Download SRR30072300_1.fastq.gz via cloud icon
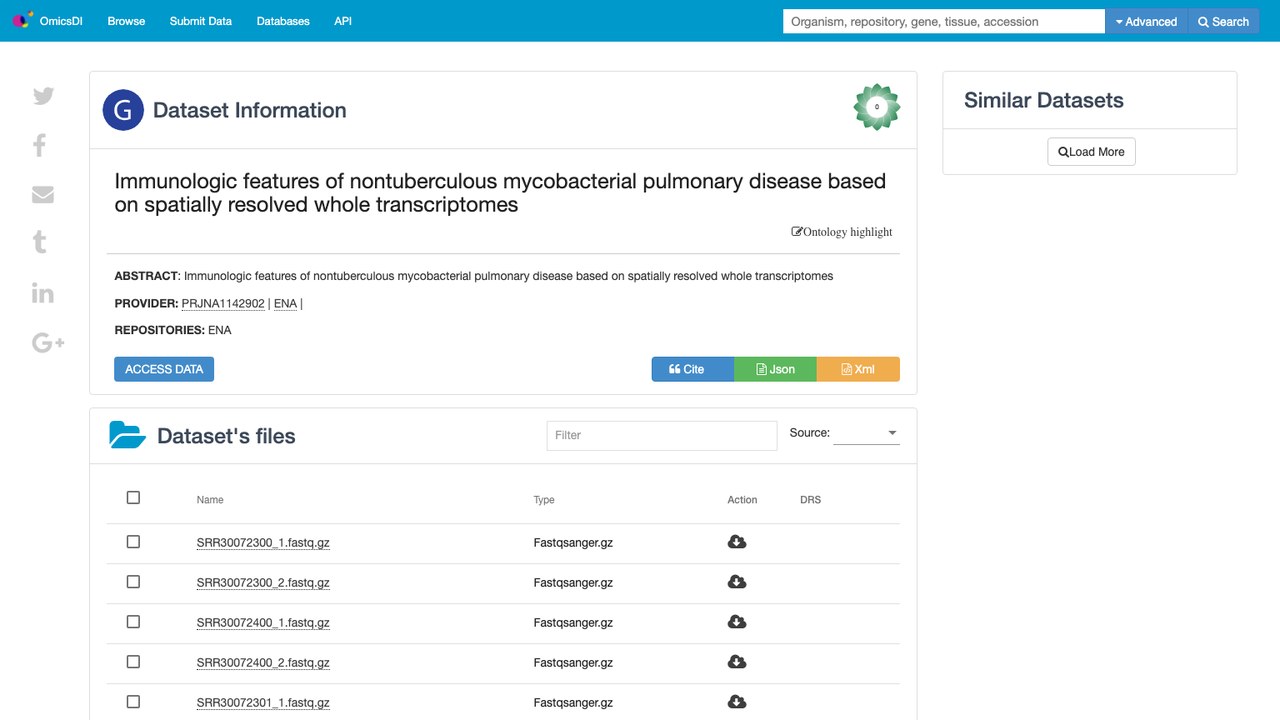Image resolution: width=1280 pixels, height=720 pixels. 737,542
